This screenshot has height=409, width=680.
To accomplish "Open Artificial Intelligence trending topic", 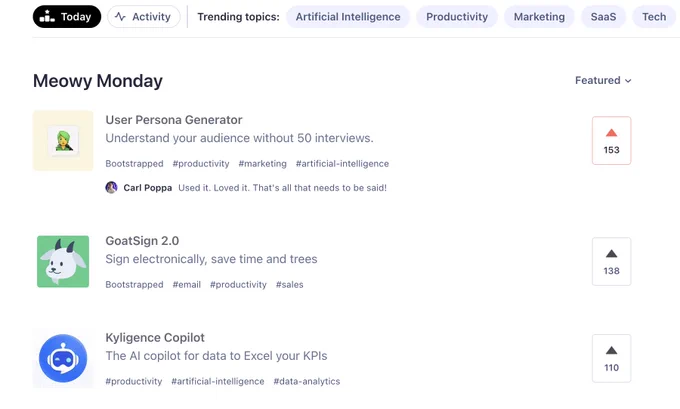I will coord(348,16).
